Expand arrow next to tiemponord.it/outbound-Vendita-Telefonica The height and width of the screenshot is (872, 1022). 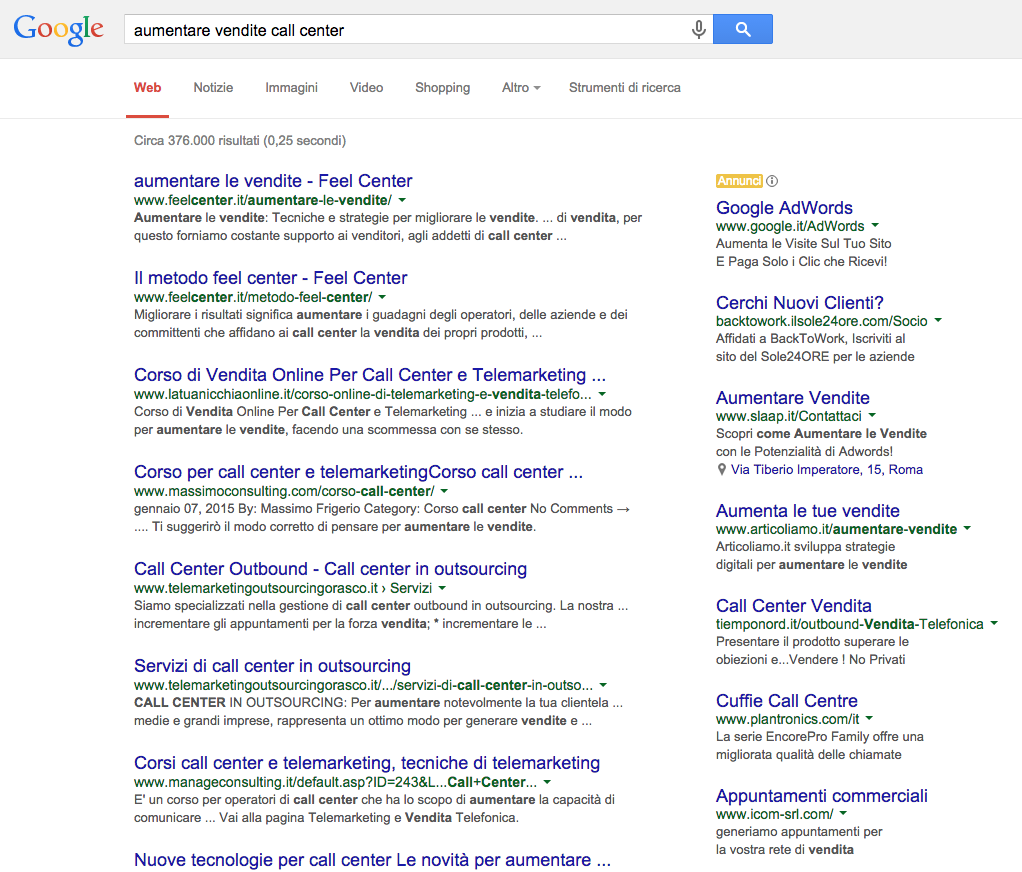click(994, 624)
